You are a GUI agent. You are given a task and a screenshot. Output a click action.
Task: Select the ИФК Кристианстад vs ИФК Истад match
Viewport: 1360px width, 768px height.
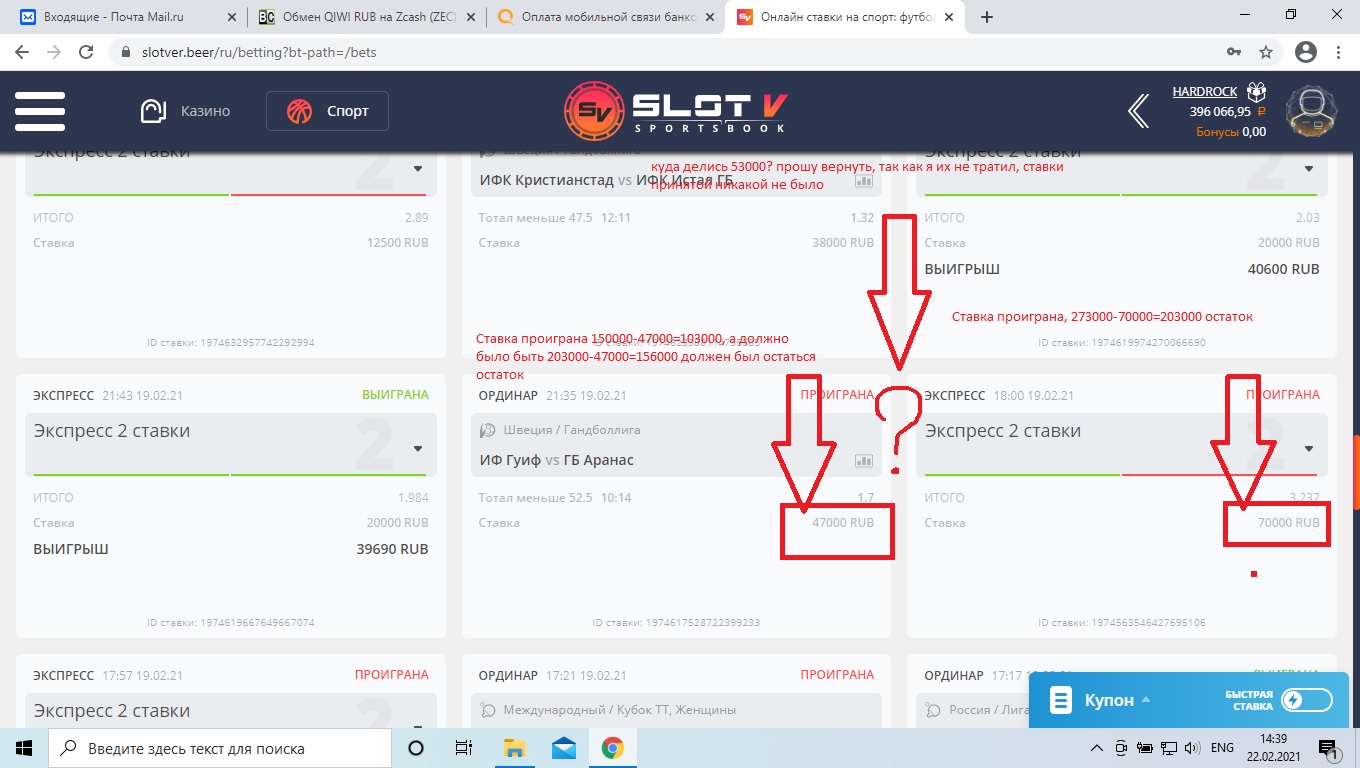tap(606, 180)
